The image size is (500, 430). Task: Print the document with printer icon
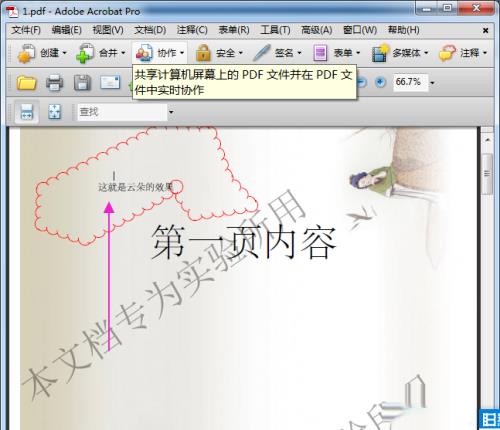pos(54,82)
